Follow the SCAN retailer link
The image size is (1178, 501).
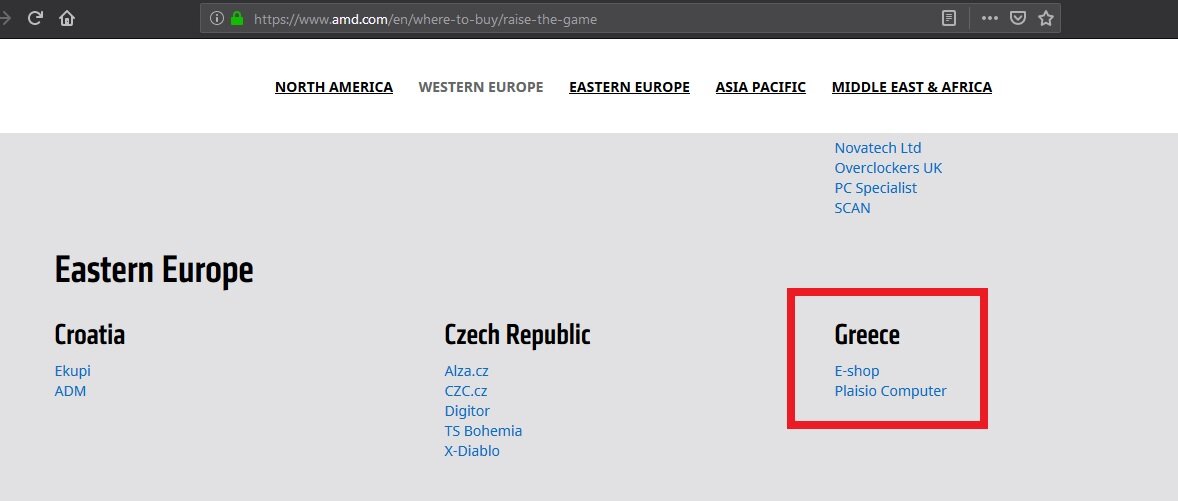(x=852, y=208)
